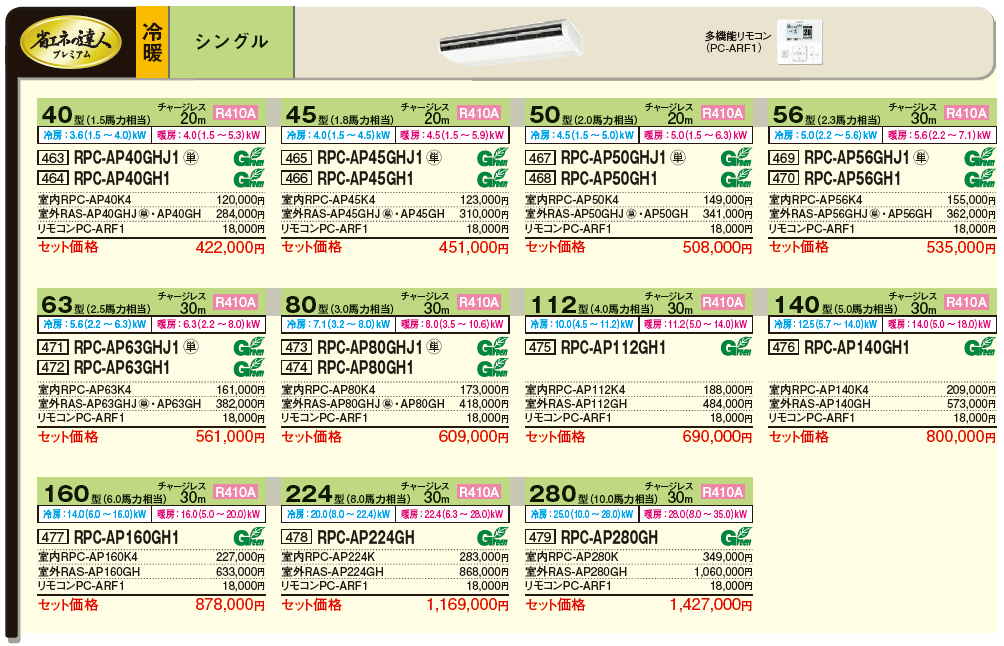Screen dimensions: 1004x646
Task: Click the set price 1,427,000円
Action: pyautogui.click(x=711, y=604)
